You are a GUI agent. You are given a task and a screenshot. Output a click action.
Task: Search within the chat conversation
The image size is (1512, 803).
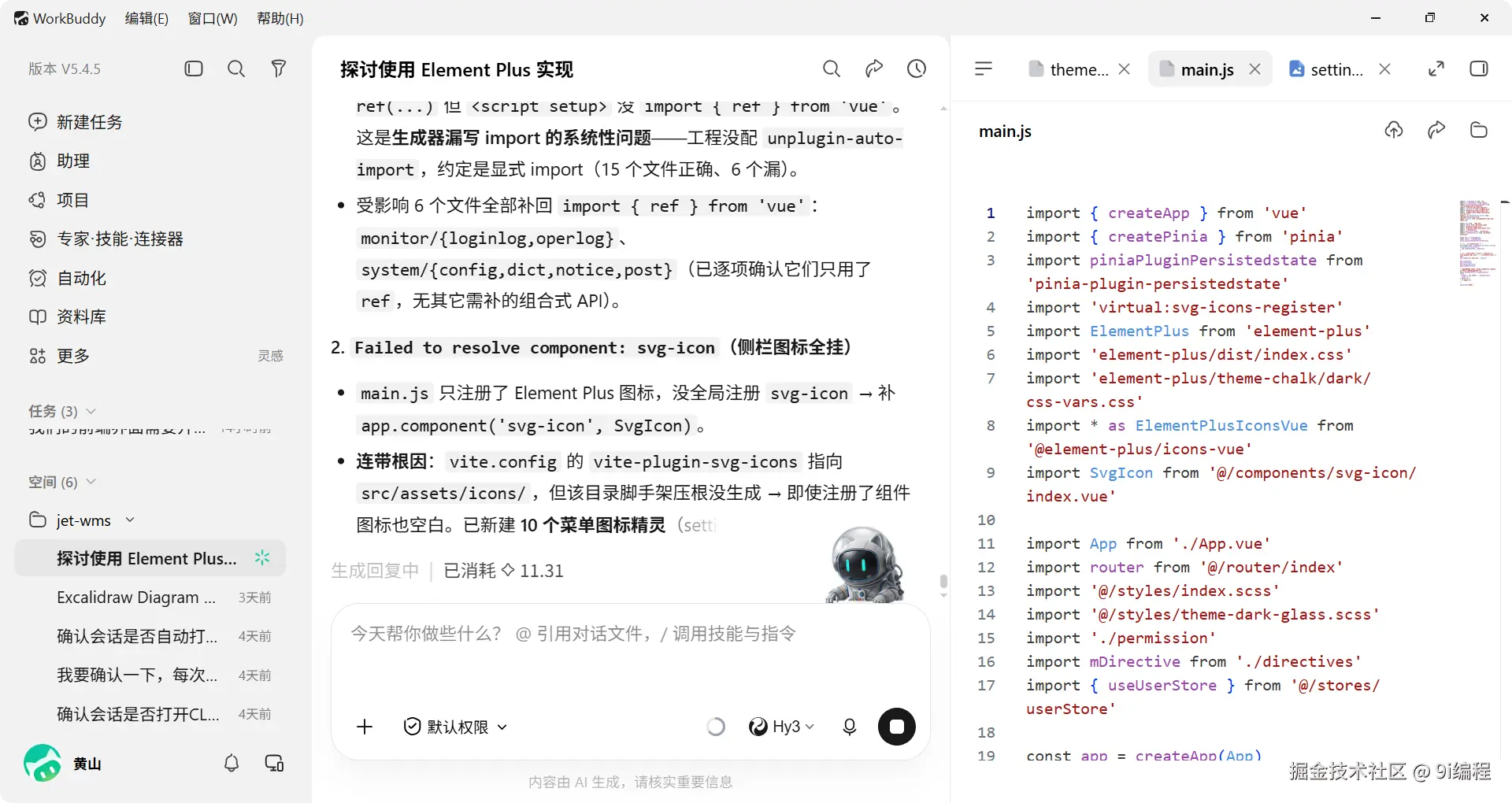click(832, 68)
